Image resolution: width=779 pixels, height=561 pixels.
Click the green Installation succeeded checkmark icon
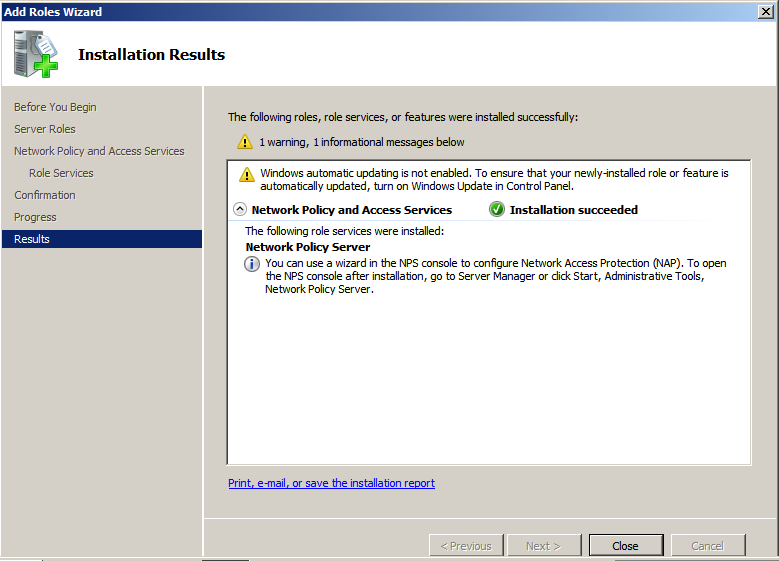point(496,210)
